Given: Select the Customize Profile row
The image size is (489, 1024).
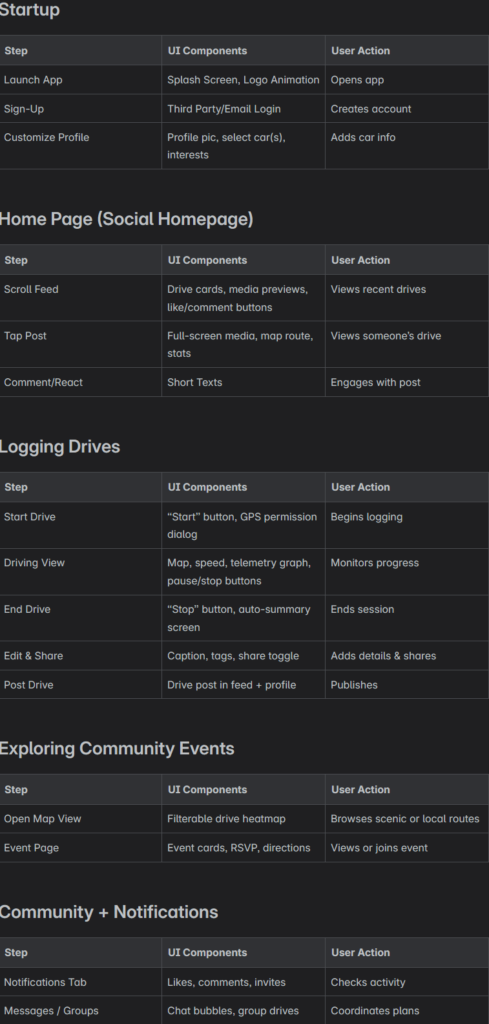Looking at the screenshot, I should [244, 146].
